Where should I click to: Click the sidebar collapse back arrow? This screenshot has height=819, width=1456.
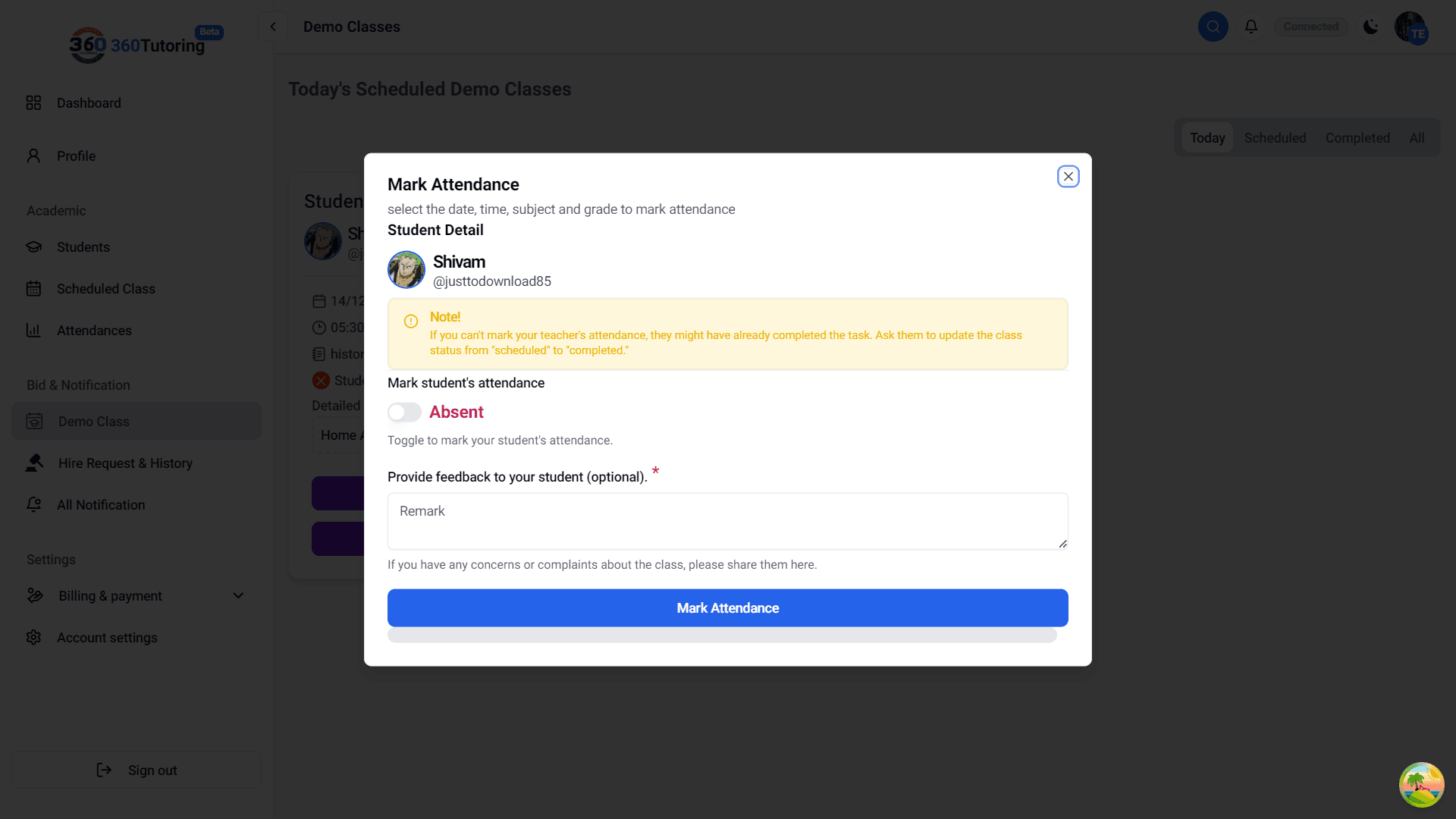[x=273, y=27]
